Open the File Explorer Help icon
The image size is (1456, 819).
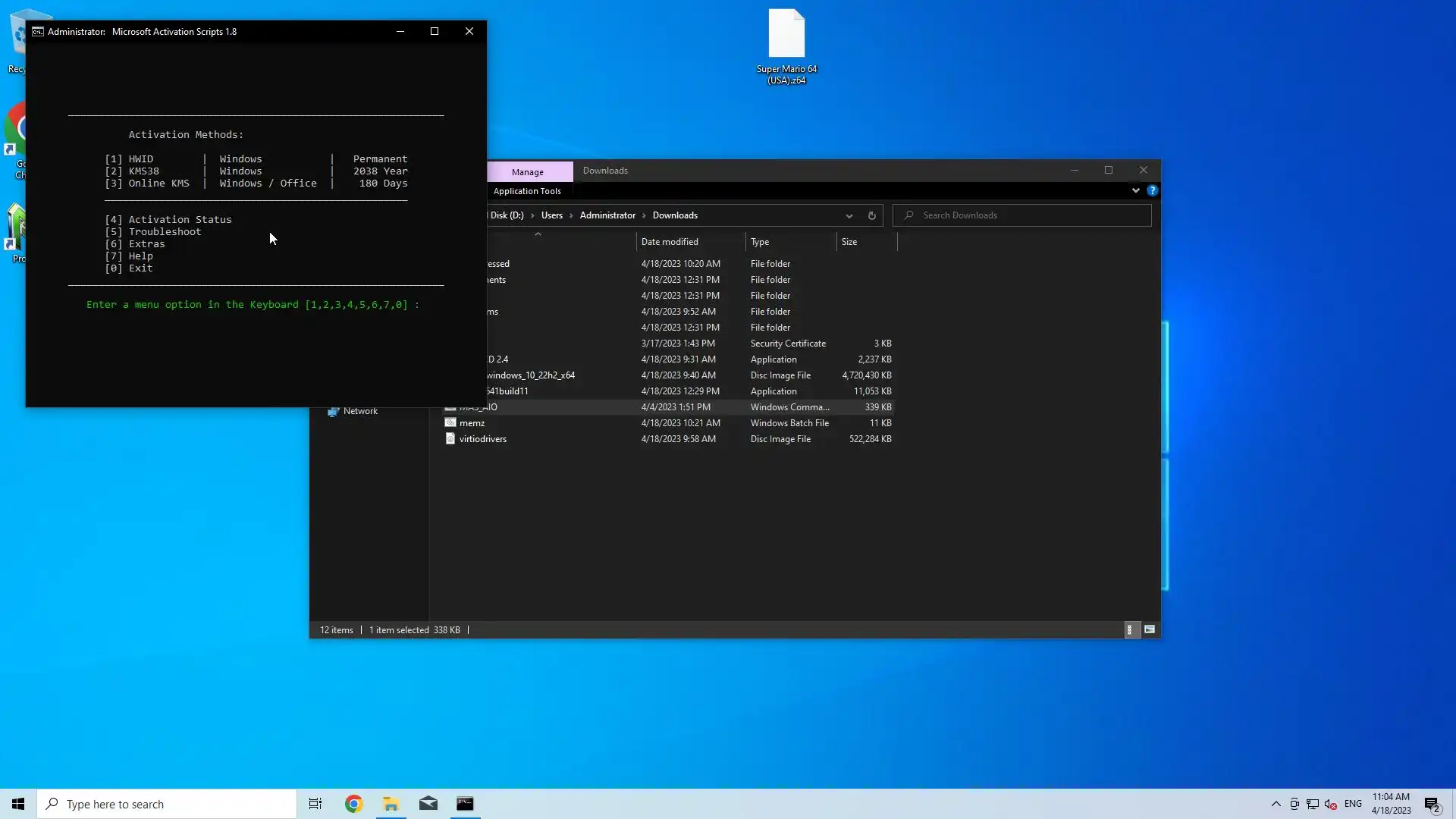click(x=1152, y=191)
